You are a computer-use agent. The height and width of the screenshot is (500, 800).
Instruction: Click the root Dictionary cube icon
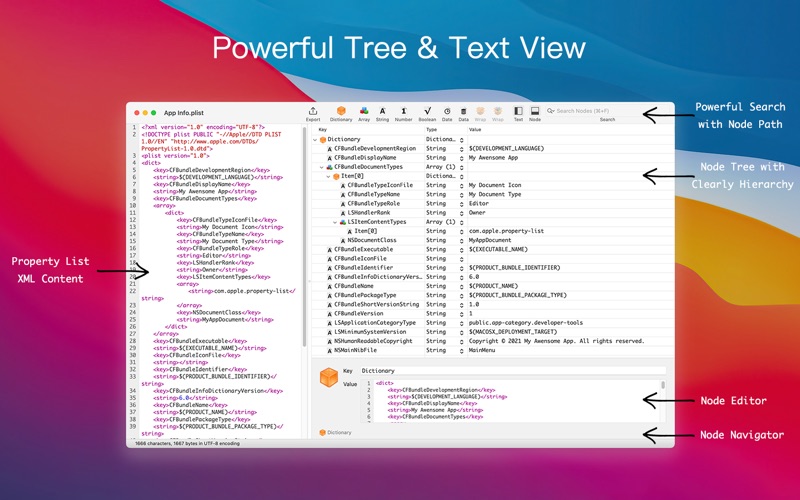tap(323, 140)
